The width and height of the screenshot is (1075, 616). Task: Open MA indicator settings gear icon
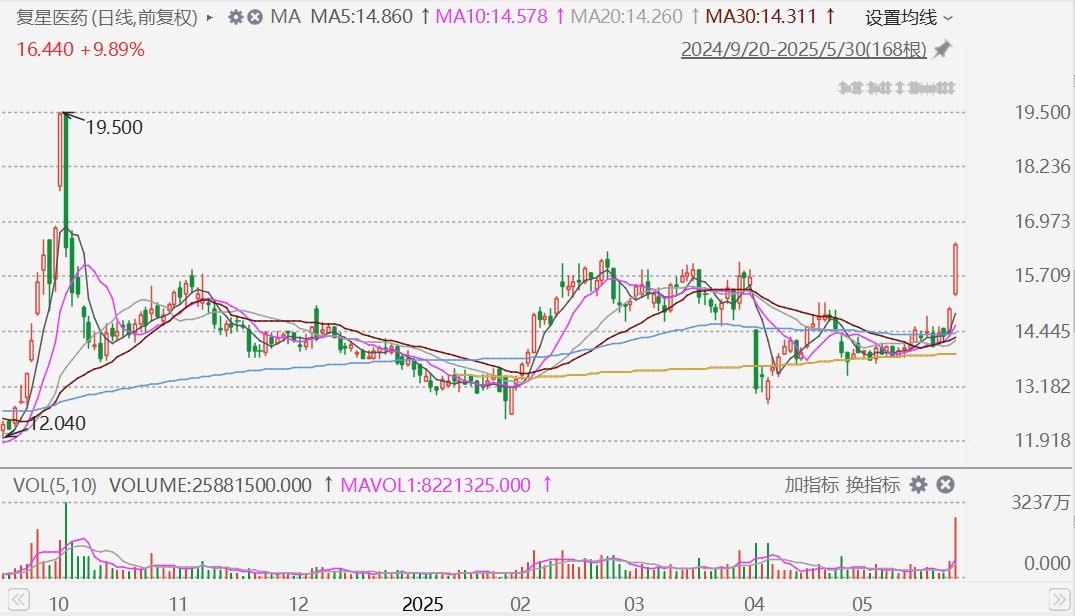point(236,17)
